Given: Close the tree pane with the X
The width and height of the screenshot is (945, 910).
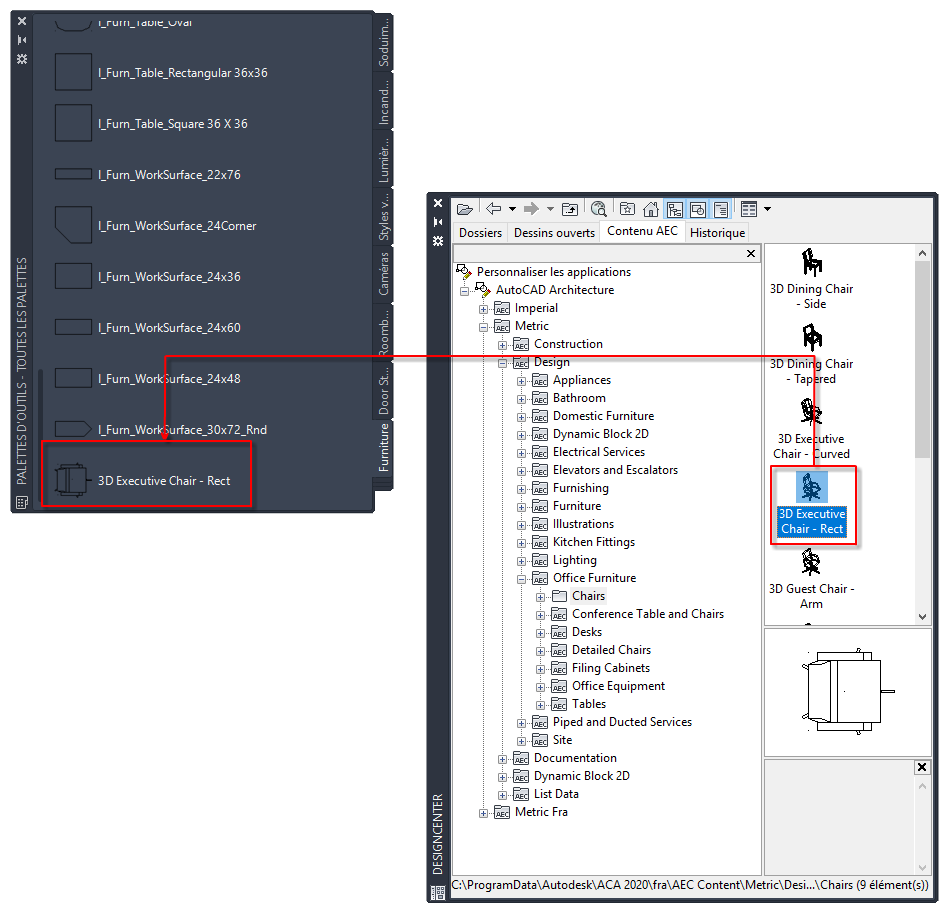Looking at the screenshot, I should pyautogui.click(x=751, y=253).
